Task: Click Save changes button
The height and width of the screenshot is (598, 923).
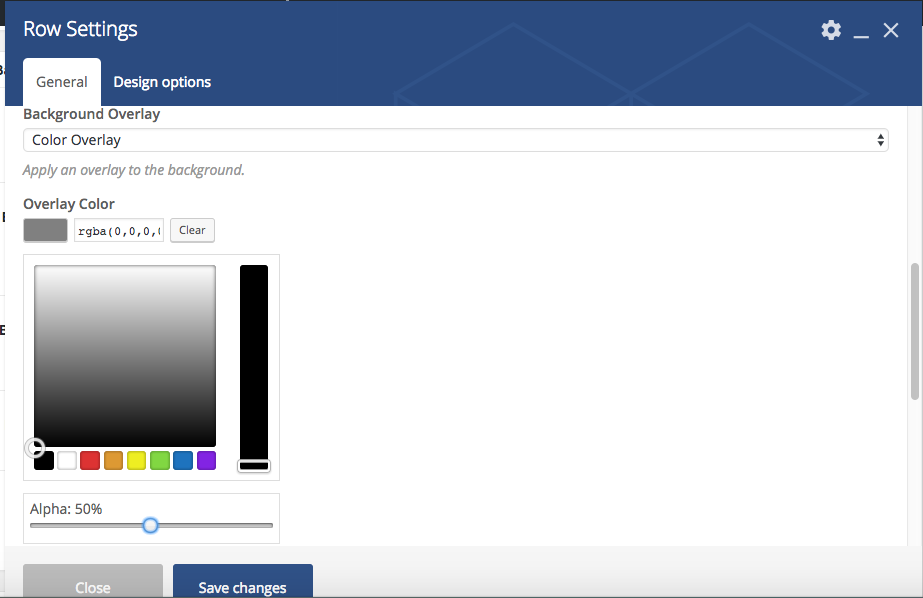Action: point(243,584)
